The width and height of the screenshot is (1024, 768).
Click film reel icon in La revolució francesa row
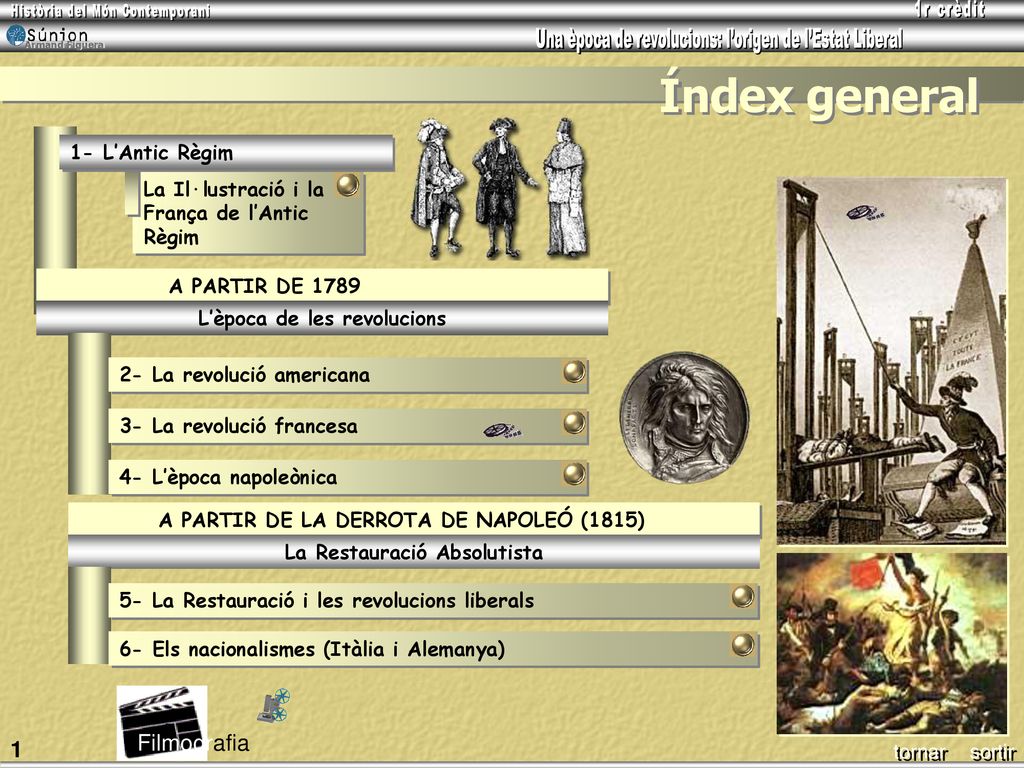click(502, 430)
